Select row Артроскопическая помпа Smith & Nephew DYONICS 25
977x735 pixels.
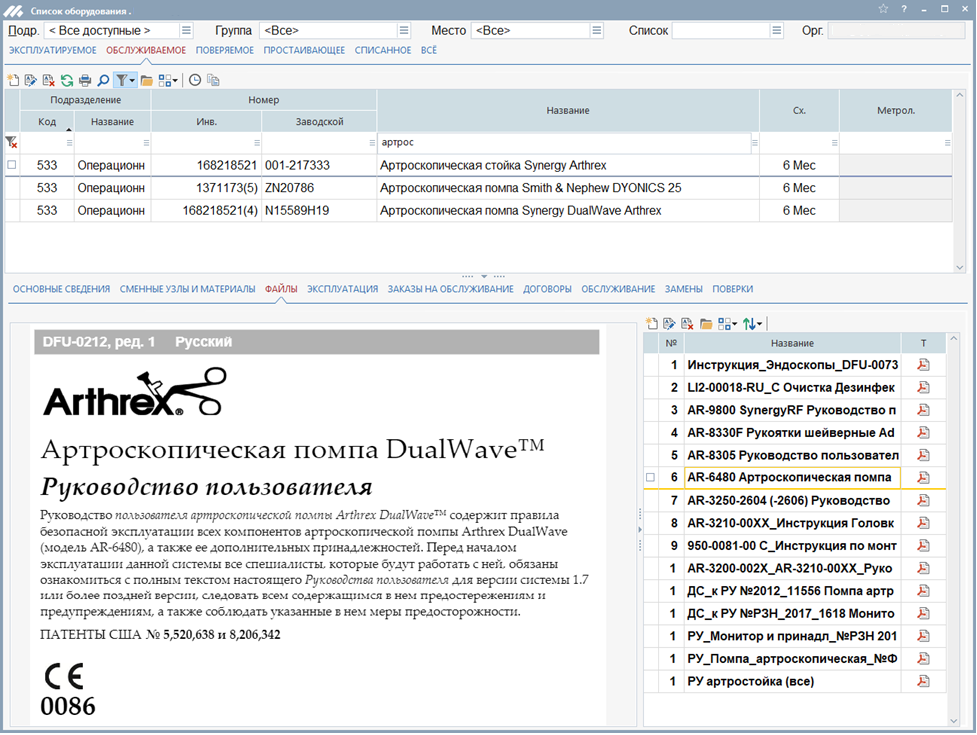pos(479,188)
